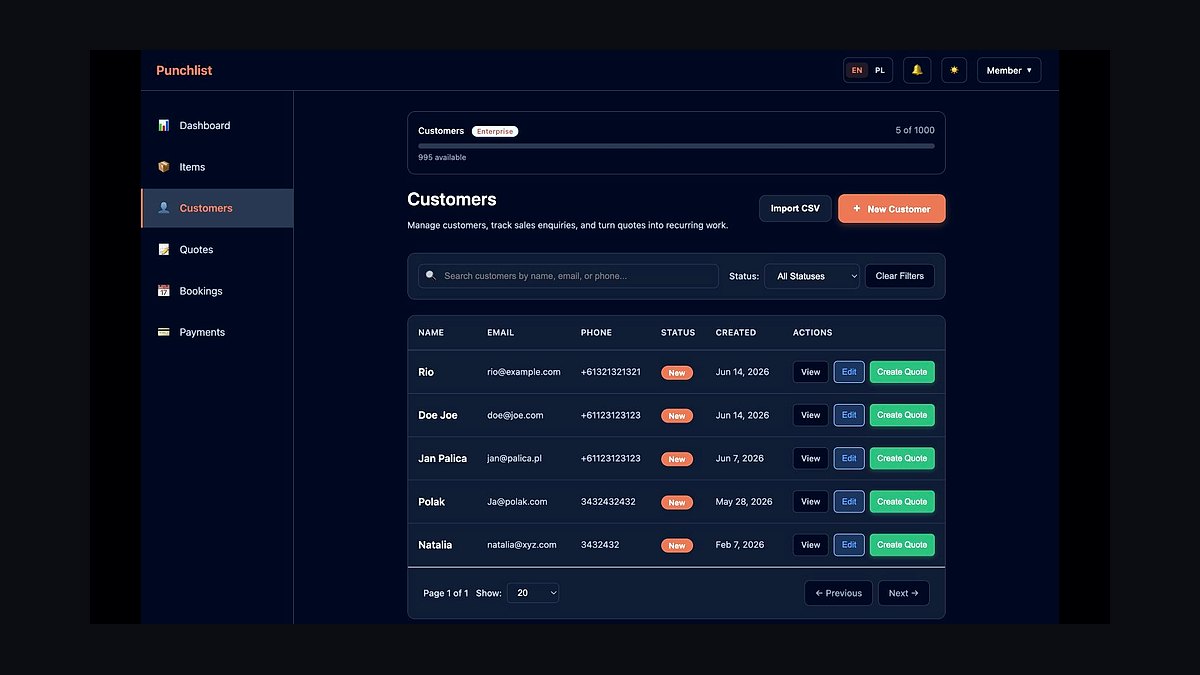
Task: Create Quote for Doe Joe
Action: coord(902,415)
